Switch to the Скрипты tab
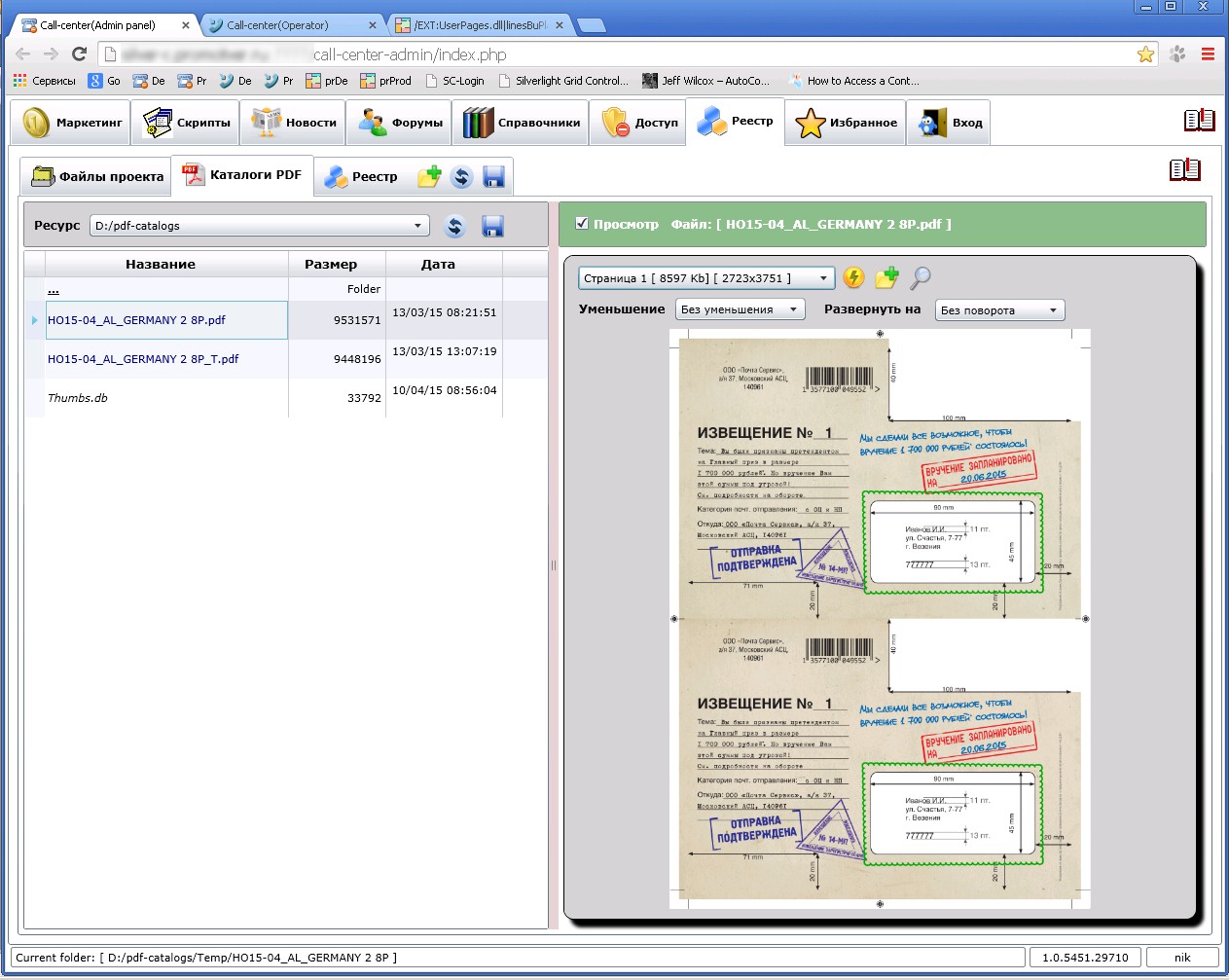 tap(186, 123)
